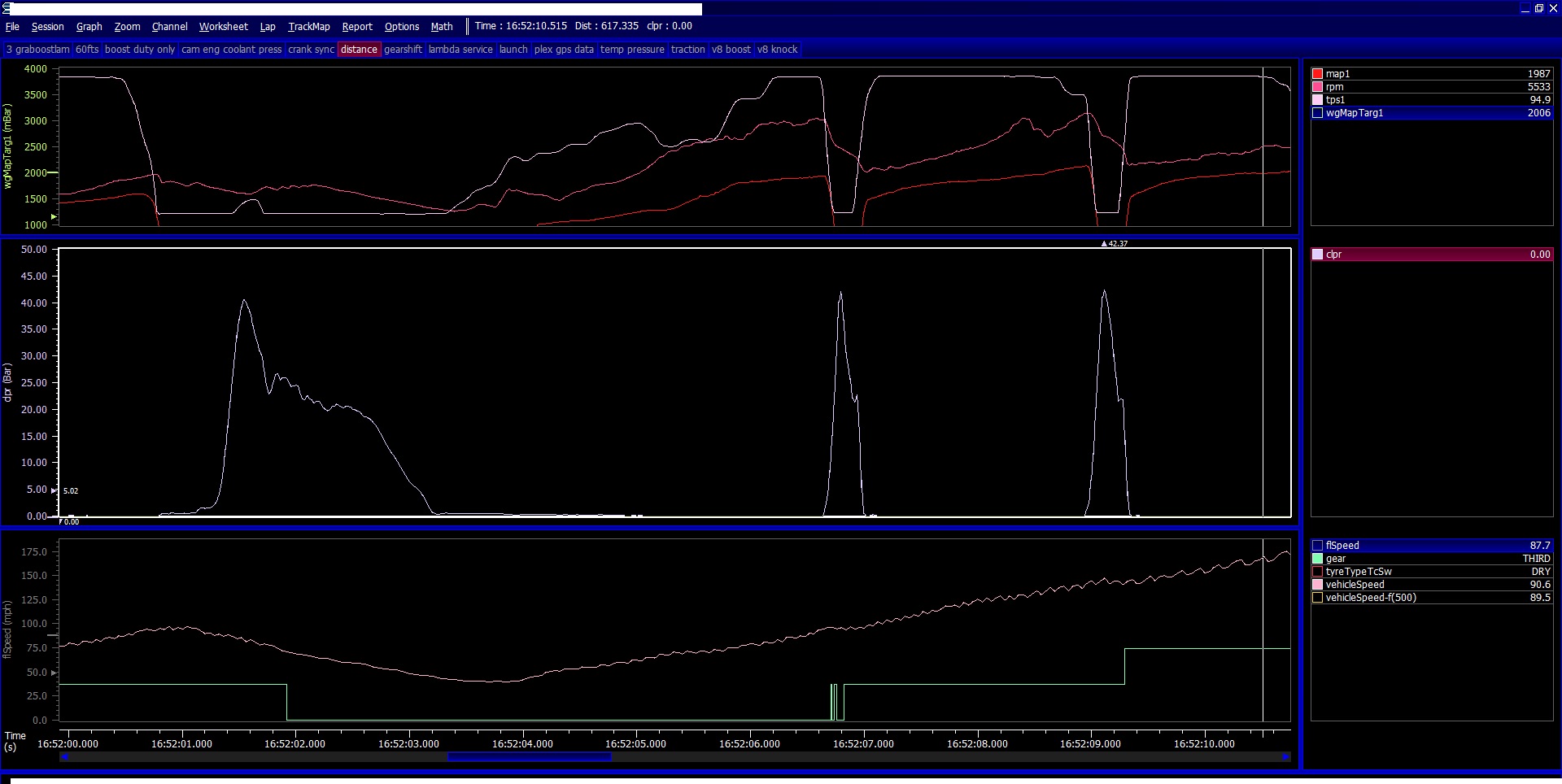Click the blue time scrollbar below the graphs

click(x=529, y=757)
